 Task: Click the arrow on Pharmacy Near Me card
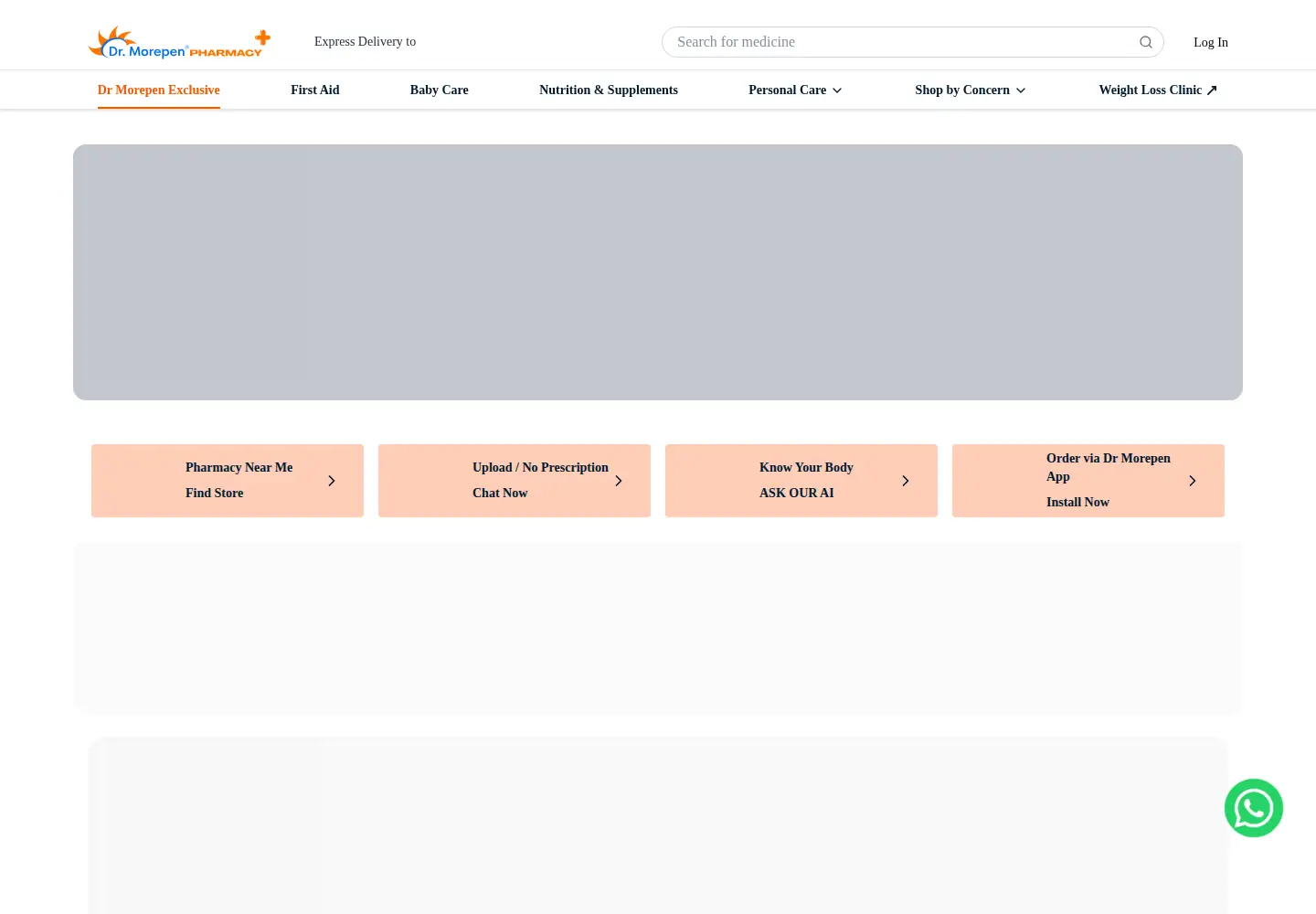332,481
